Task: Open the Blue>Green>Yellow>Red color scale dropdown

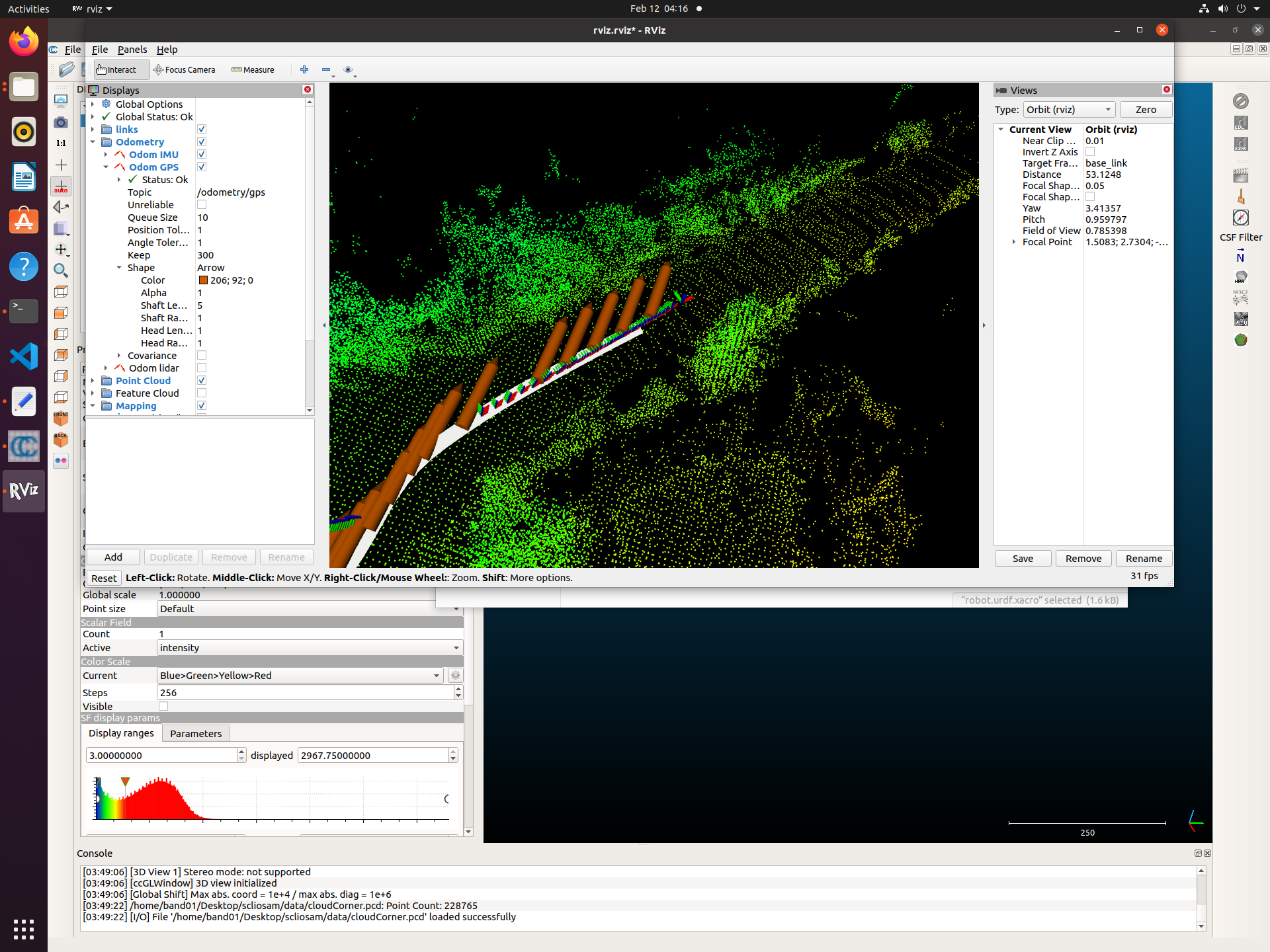Action: click(300, 675)
